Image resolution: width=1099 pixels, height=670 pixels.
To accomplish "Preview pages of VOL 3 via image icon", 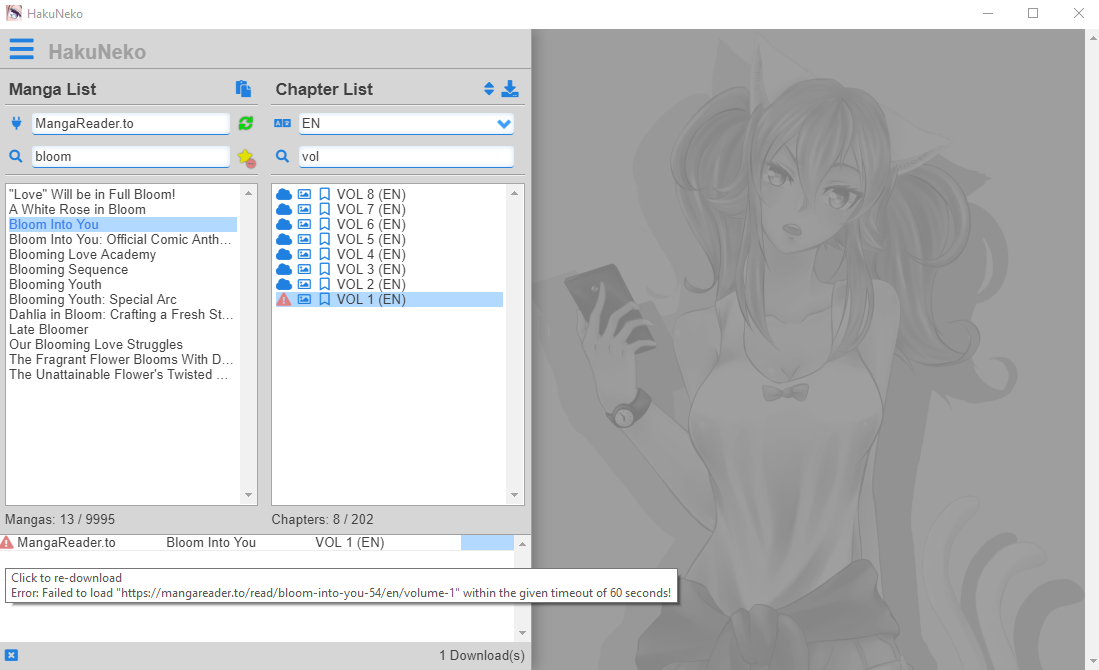I will (305, 268).
